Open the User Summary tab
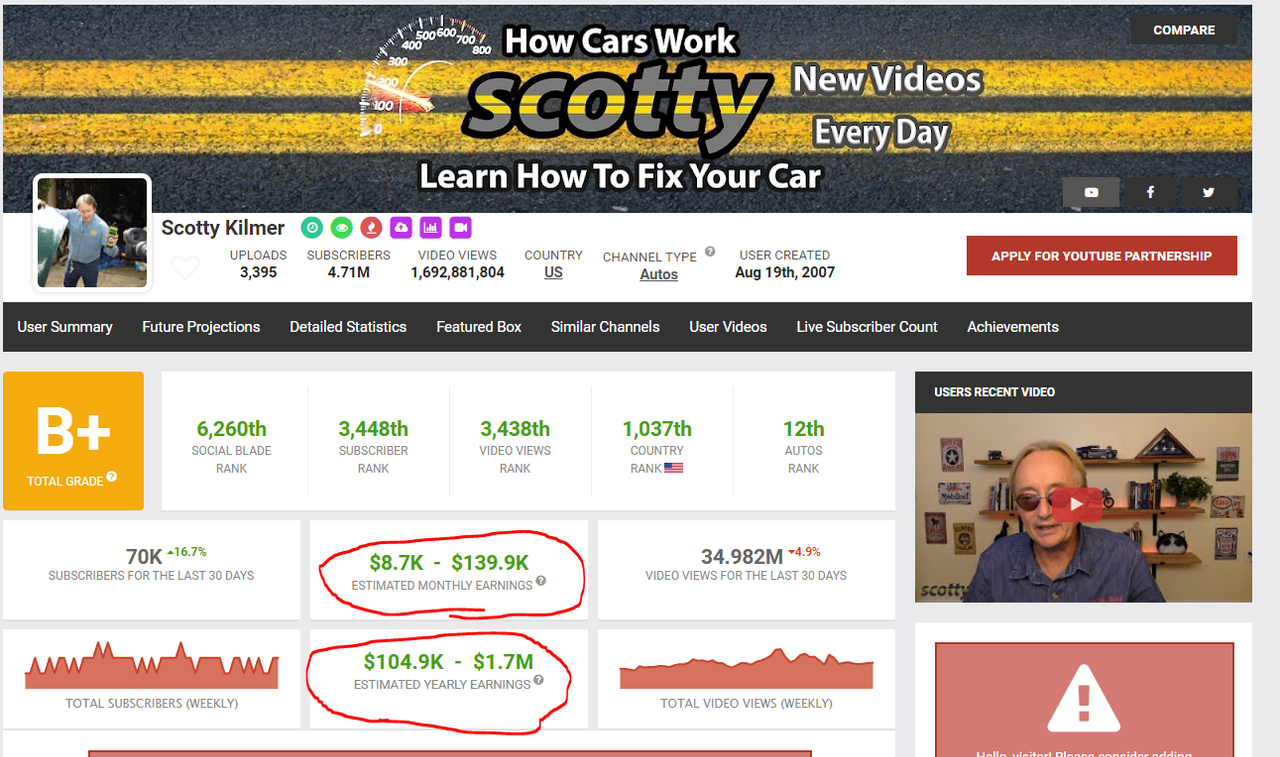 pyautogui.click(x=65, y=327)
